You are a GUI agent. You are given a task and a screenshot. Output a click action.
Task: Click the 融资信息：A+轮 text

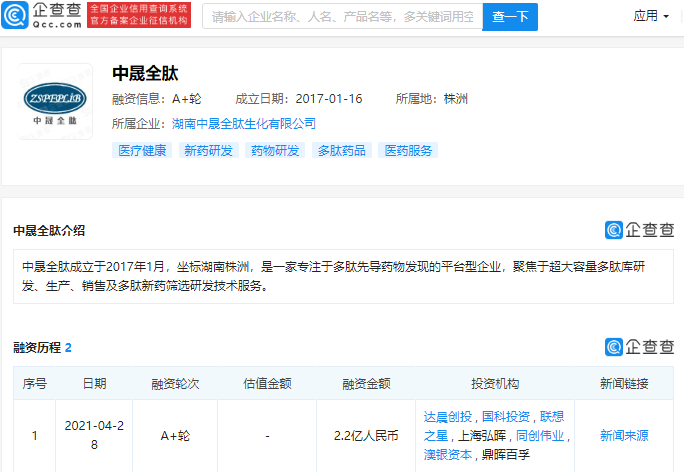pyautogui.click(x=157, y=99)
